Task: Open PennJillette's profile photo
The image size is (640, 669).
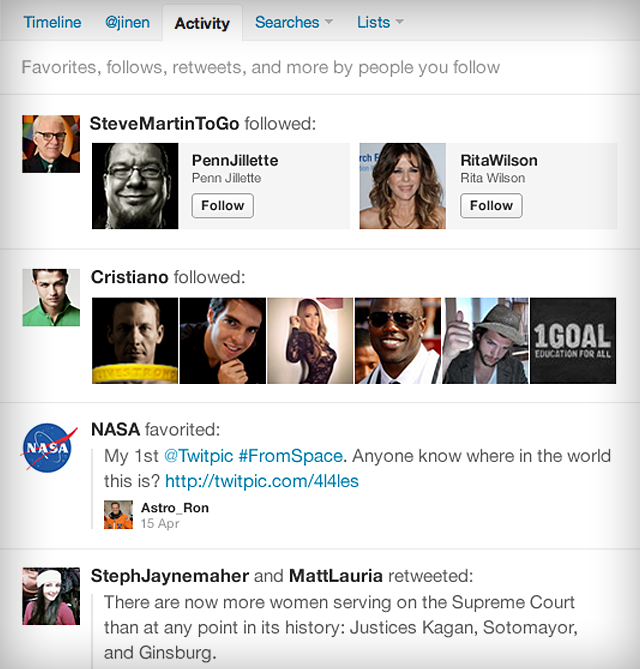Action: pos(135,186)
